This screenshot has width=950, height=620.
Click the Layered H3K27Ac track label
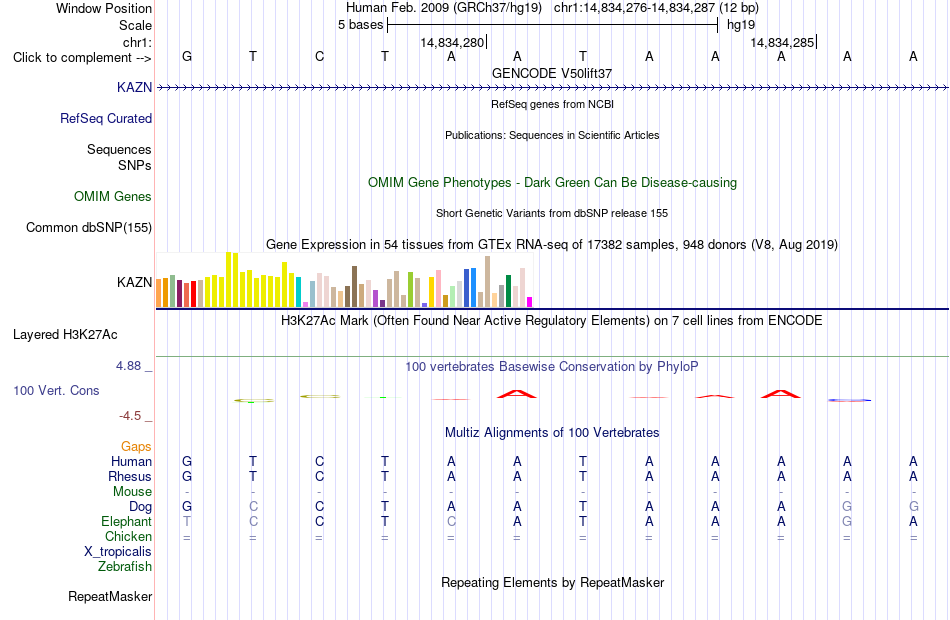click(x=65, y=335)
